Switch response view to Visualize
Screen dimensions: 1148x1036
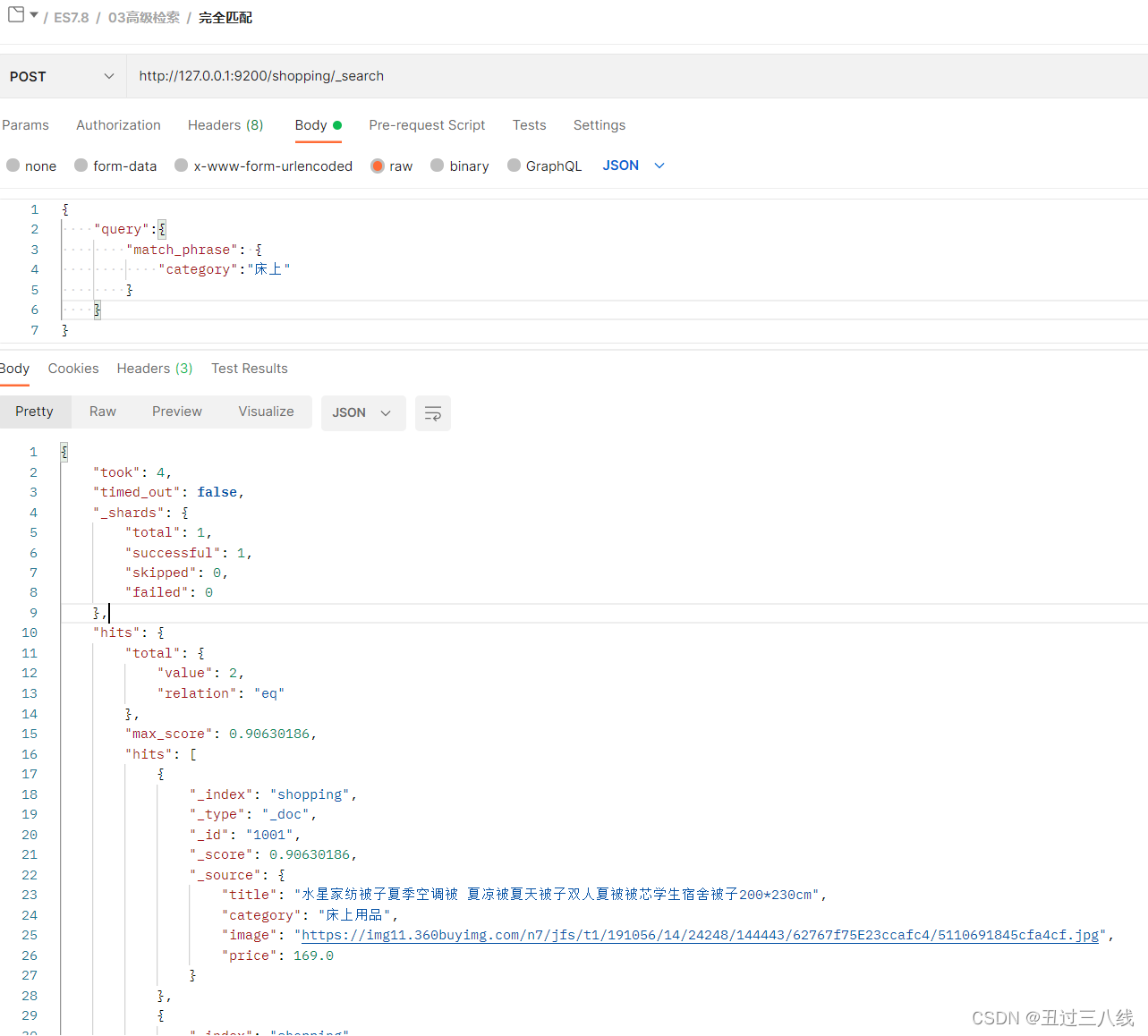[266, 412]
